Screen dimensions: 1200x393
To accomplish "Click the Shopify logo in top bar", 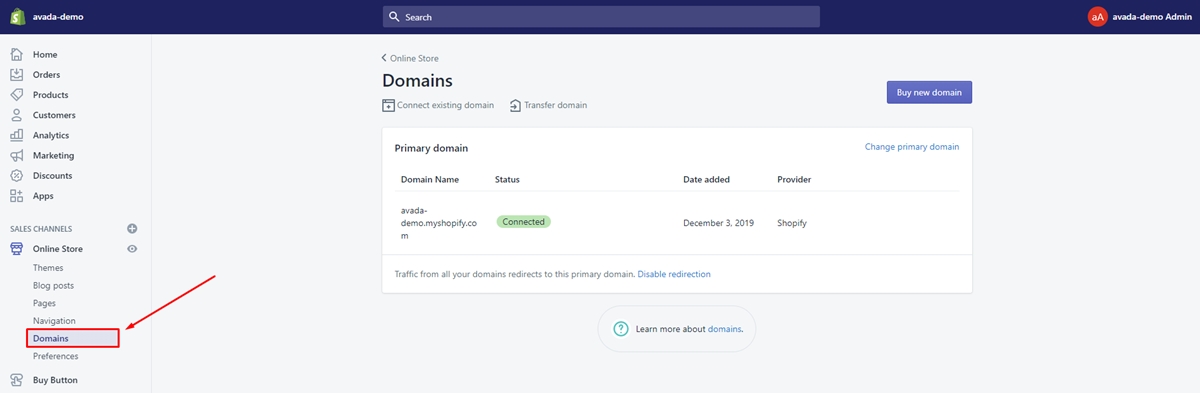I will pos(17,16).
